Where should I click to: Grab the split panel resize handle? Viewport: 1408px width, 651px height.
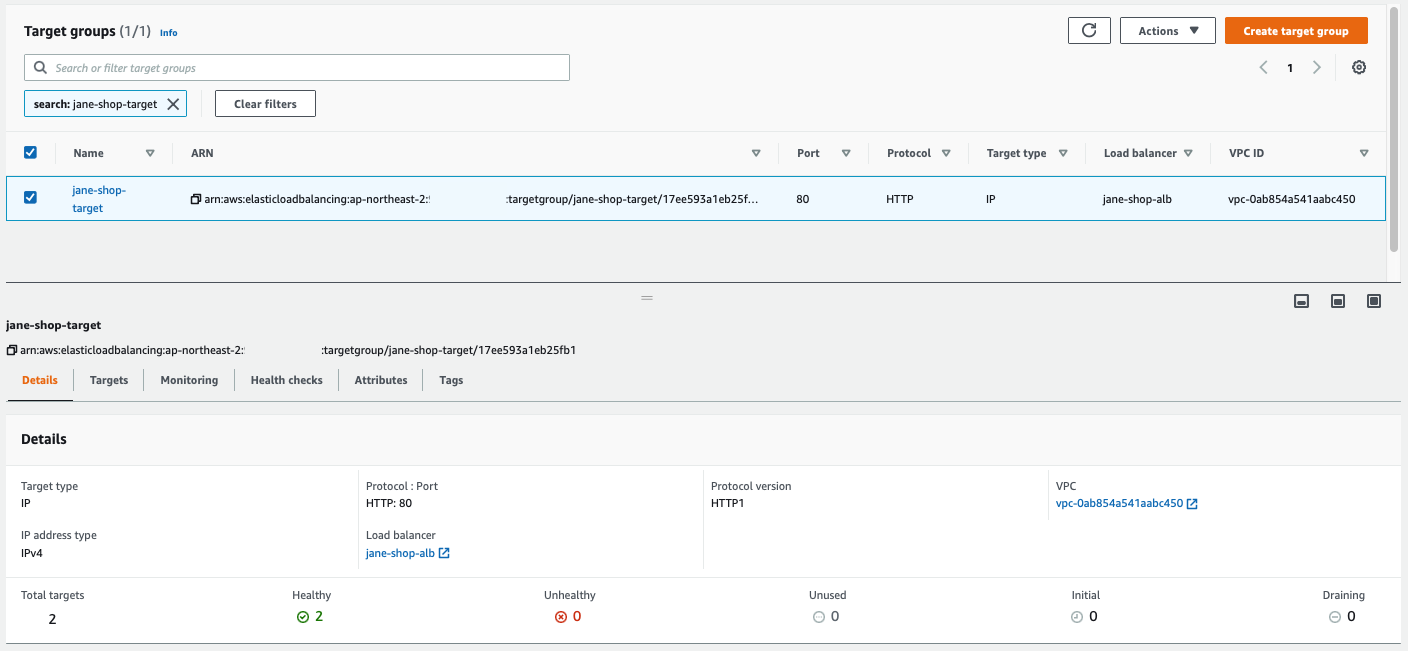[647, 298]
